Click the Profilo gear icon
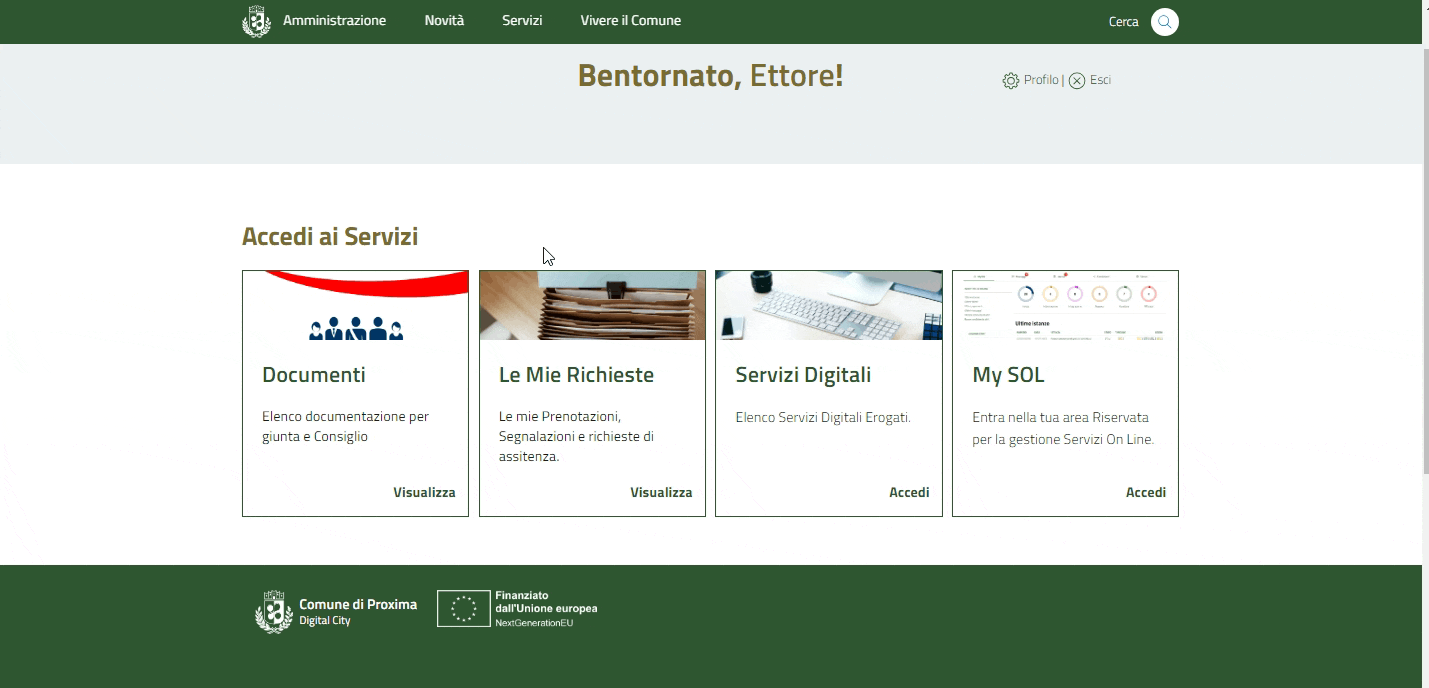Screen dimensions: 1429x688 (1011, 81)
